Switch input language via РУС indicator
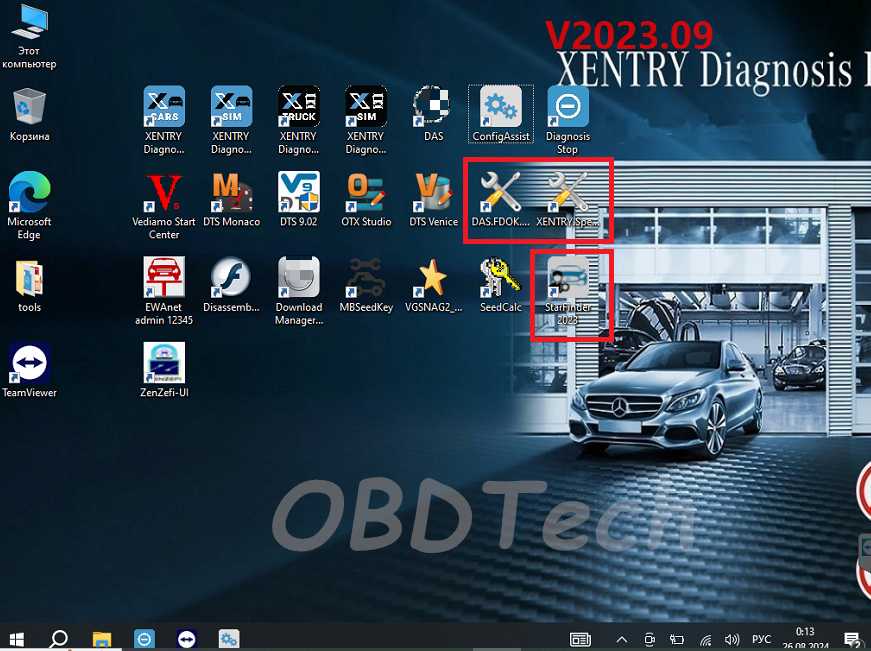871x651 pixels. [x=762, y=639]
